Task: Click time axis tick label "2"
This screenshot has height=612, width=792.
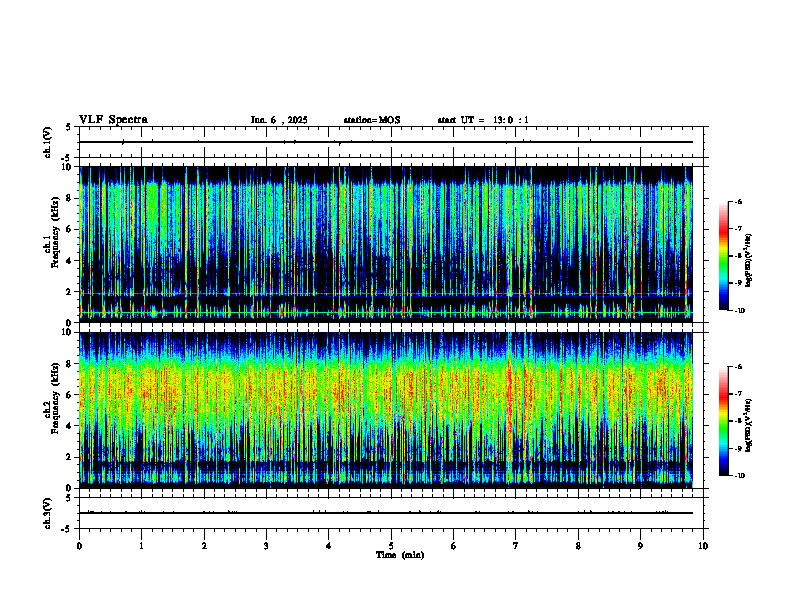Action: pyautogui.click(x=204, y=546)
